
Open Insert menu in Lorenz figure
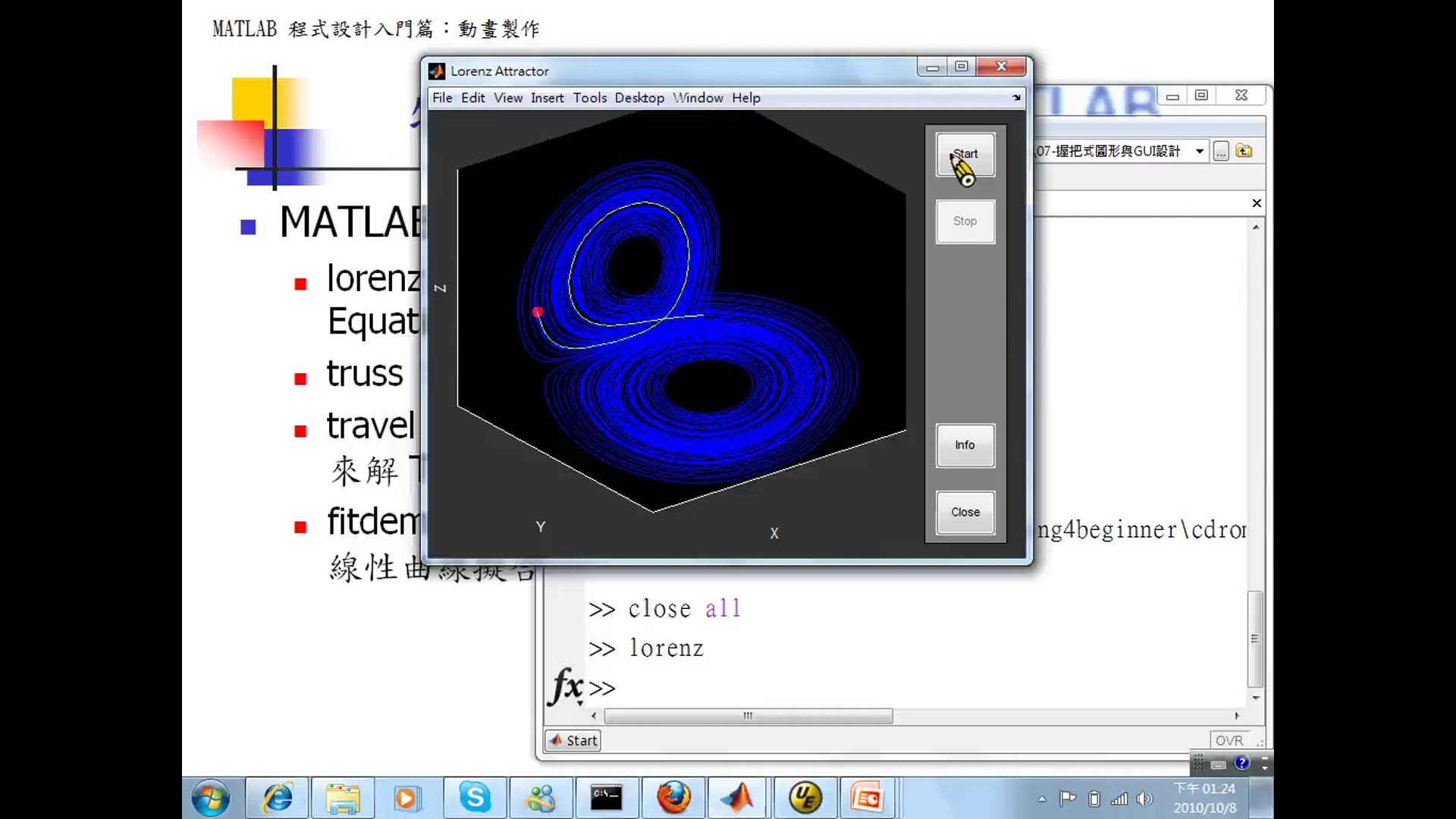tap(547, 98)
